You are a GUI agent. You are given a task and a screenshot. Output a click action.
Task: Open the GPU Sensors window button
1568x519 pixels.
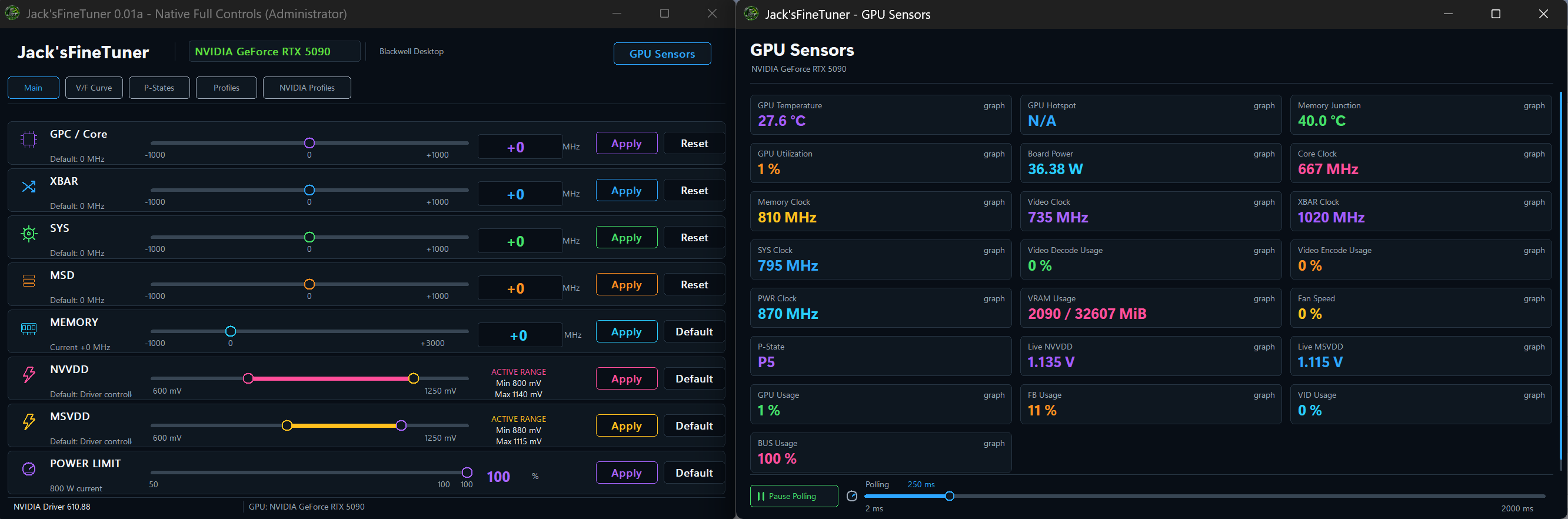(x=663, y=54)
